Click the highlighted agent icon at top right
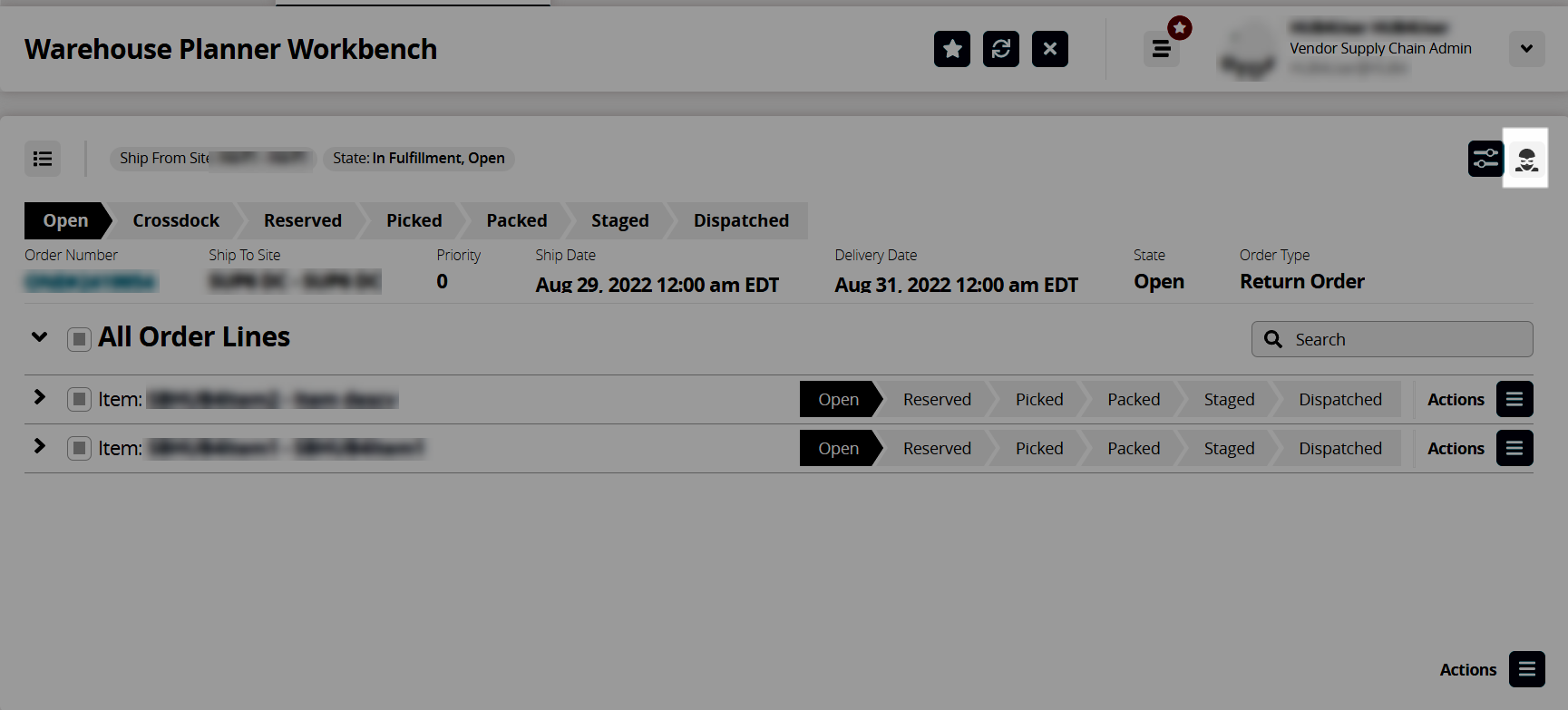The height and width of the screenshot is (710, 1568). tap(1526, 159)
